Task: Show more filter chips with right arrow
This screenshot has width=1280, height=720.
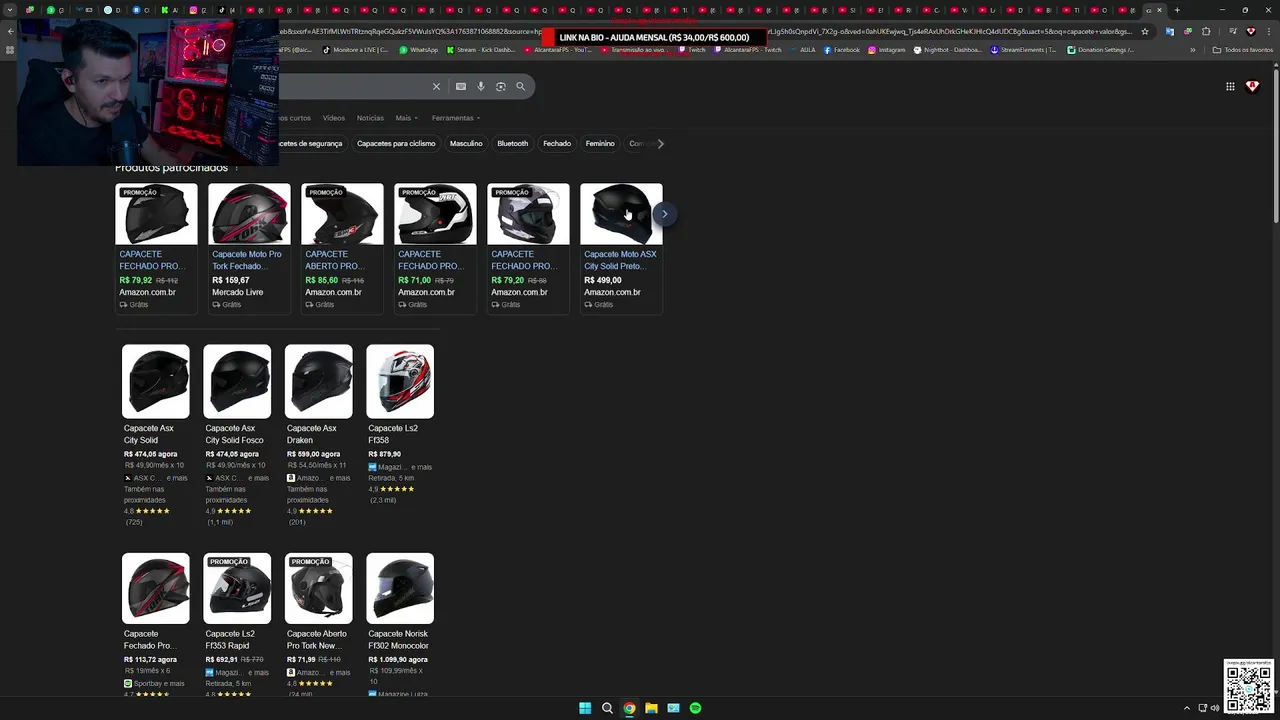Action: (660, 143)
